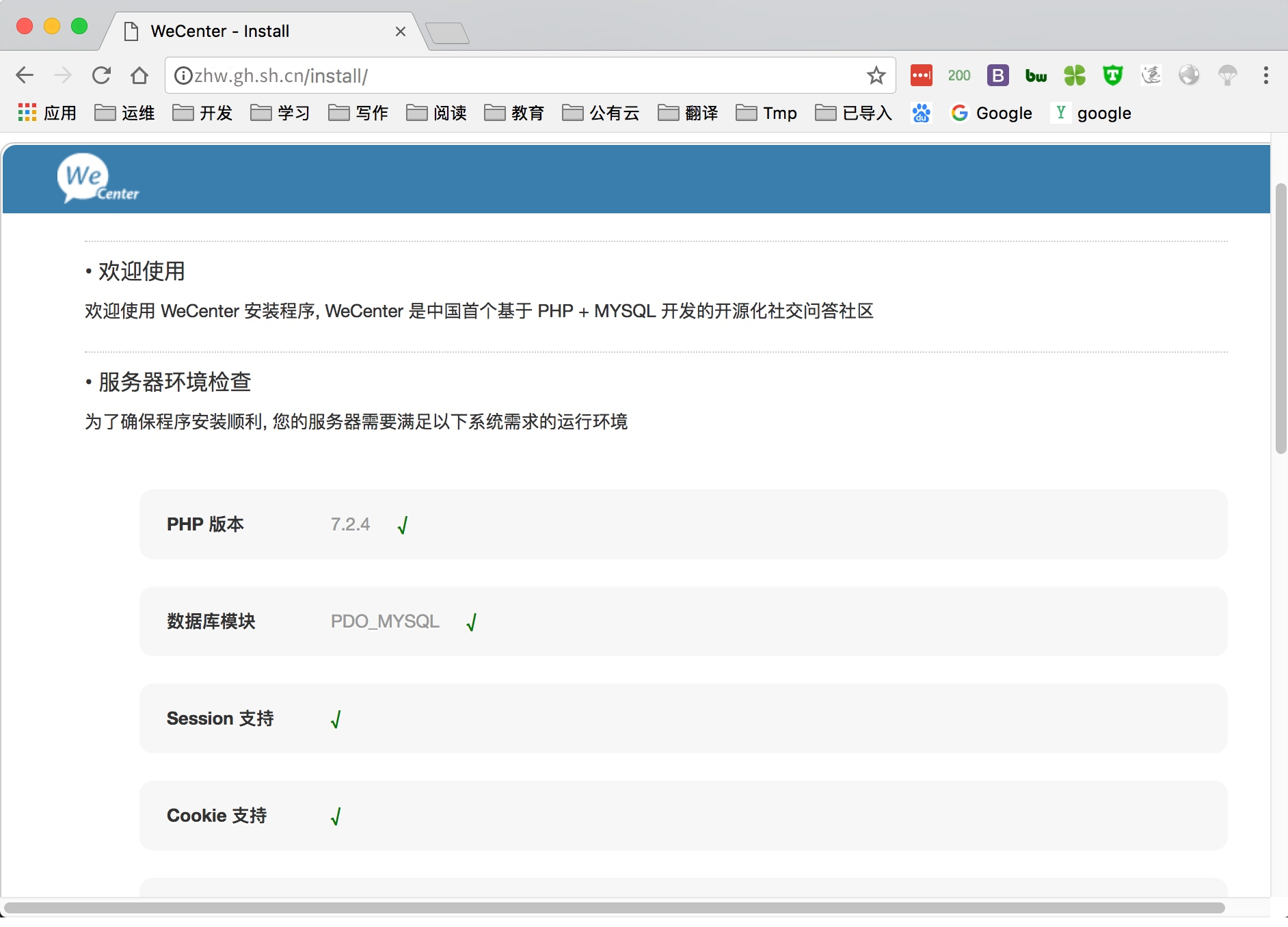Click the Tampermonkey shield icon
Viewport: 1288px width, 927px height.
point(1112,75)
